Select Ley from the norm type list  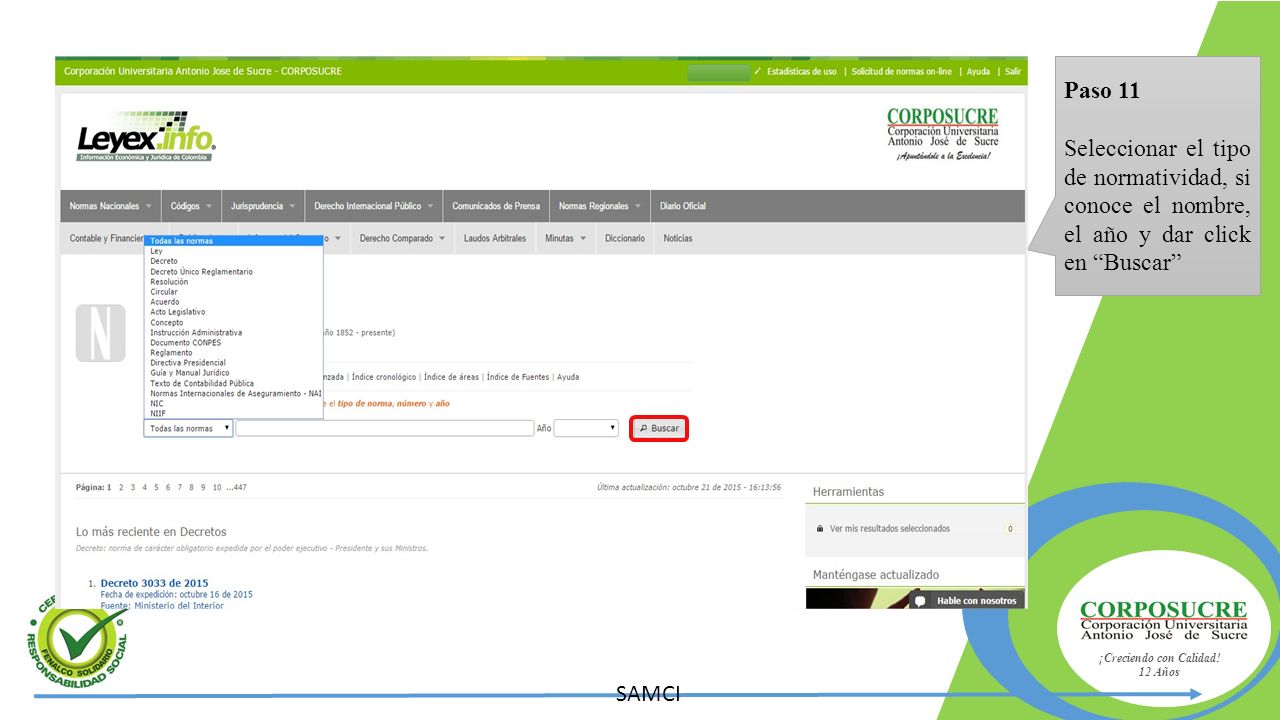tap(233, 251)
